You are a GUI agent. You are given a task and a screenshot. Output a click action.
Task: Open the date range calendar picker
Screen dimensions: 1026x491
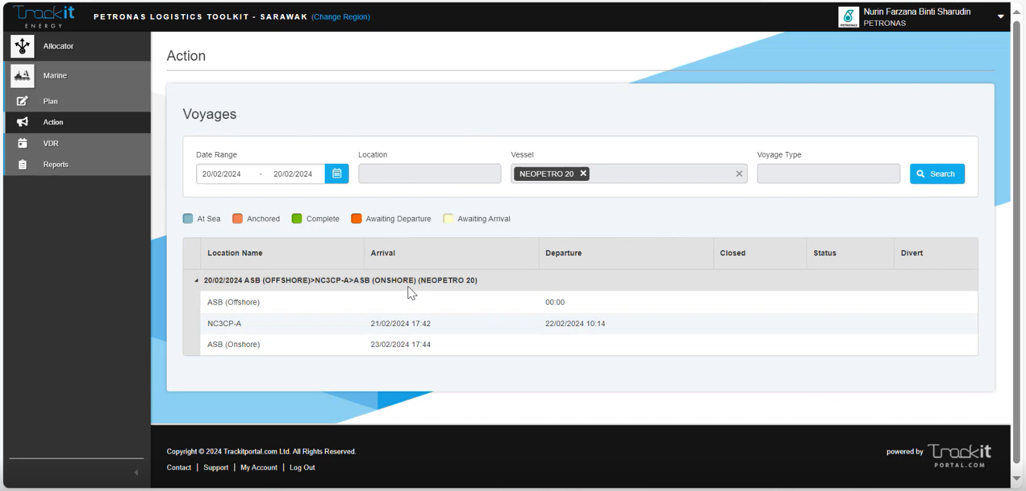(337, 173)
